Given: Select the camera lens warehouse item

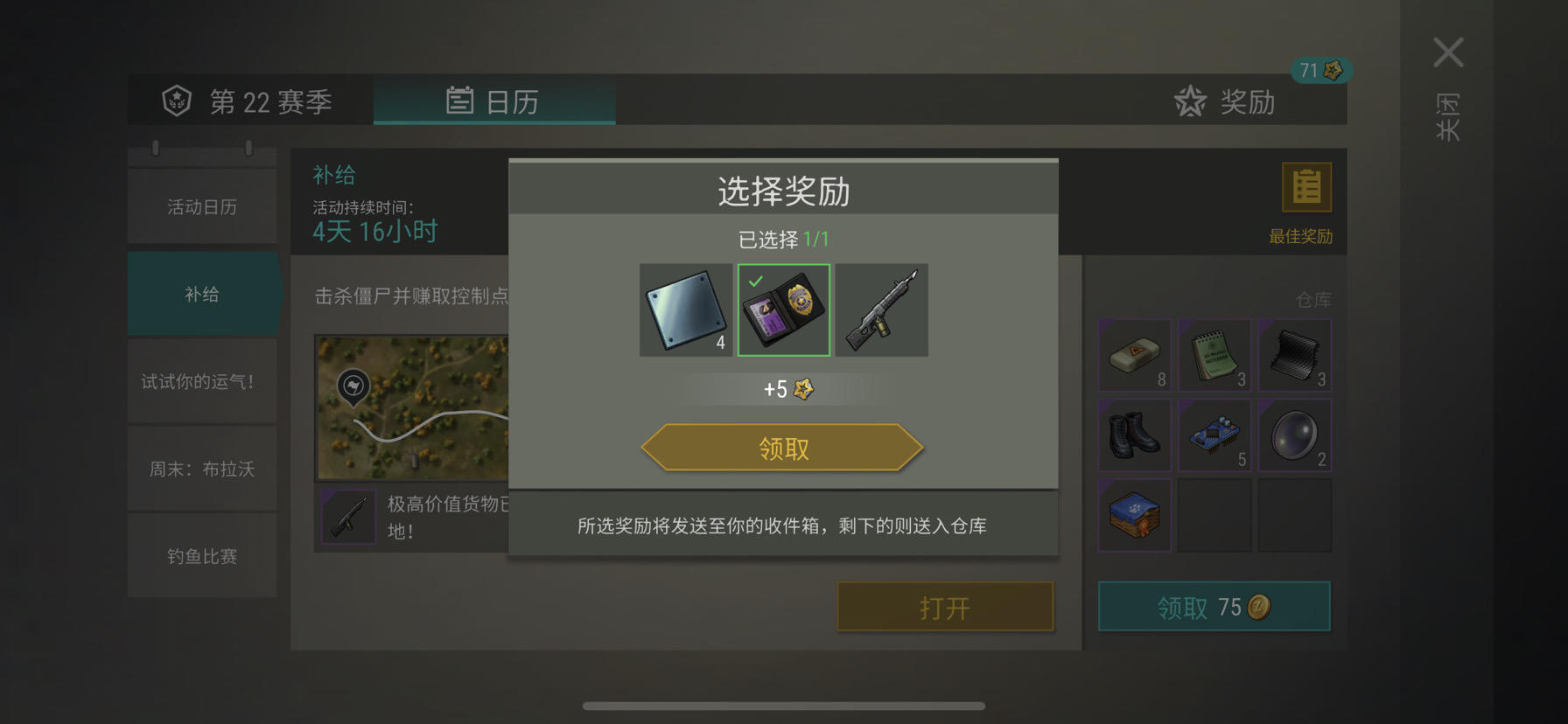Looking at the screenshot, I should (1294, 435).
